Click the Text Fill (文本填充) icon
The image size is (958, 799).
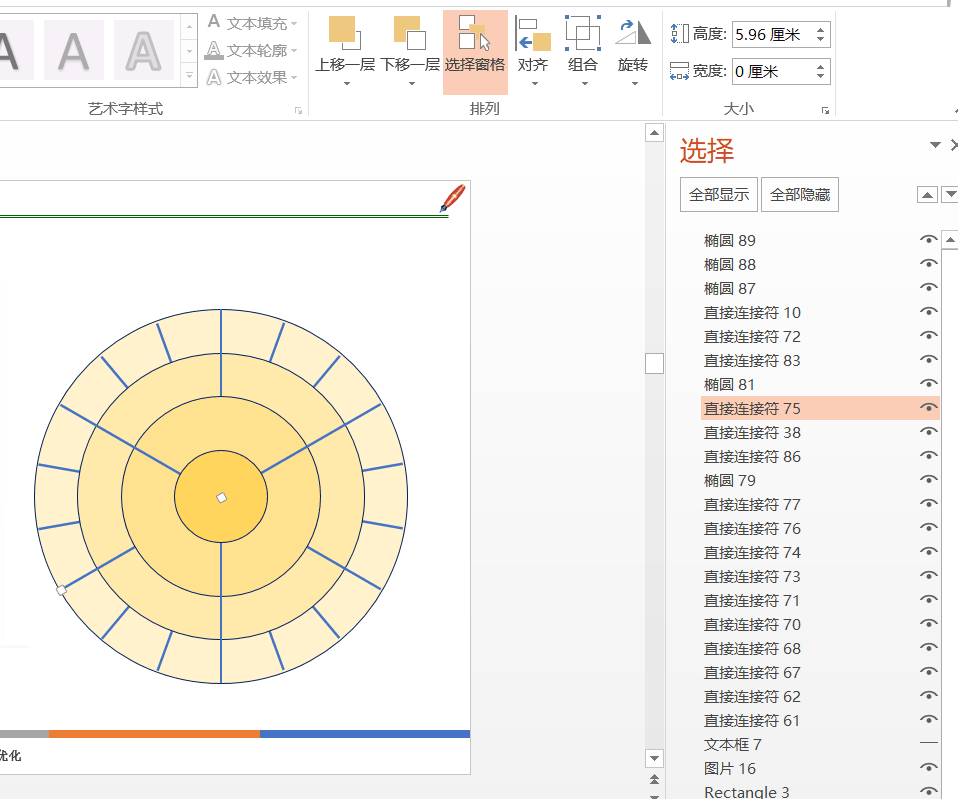pyautogui.click(x=214, y=22)
